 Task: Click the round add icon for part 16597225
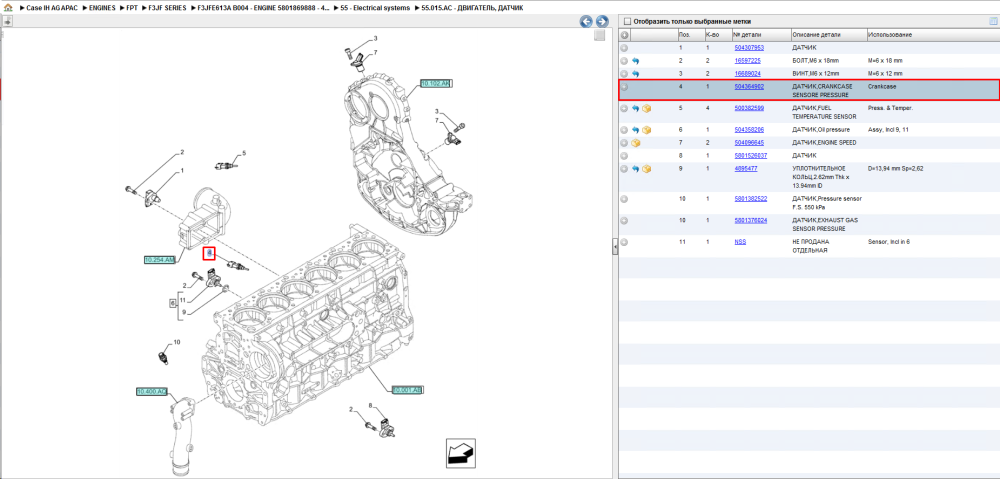click(624, 61)
